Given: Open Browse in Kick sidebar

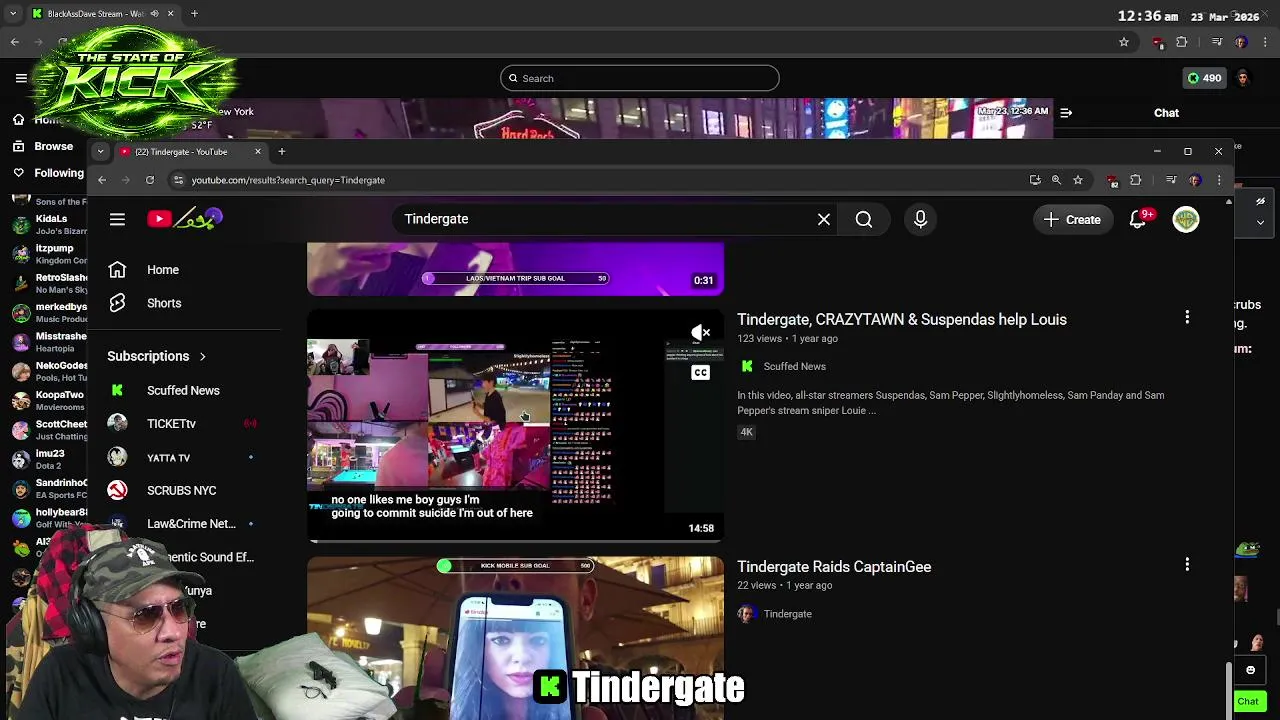Looking at the screenshot, I should click(x=53, y=146).
